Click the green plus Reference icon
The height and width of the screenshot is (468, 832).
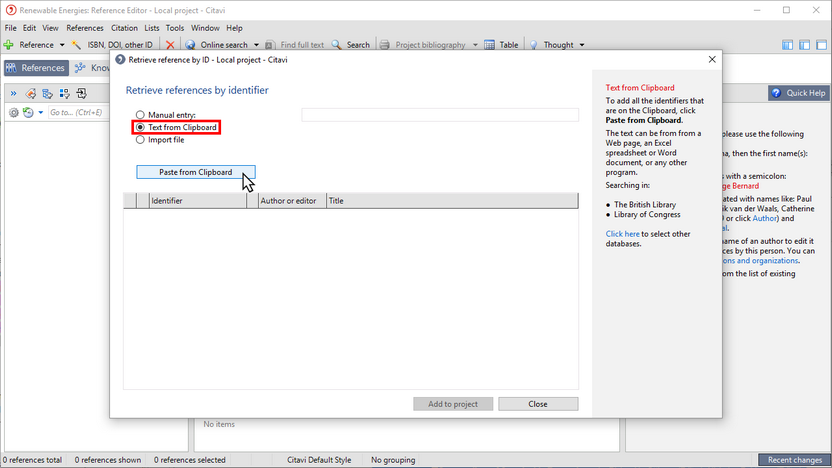[x=8, y=45]
